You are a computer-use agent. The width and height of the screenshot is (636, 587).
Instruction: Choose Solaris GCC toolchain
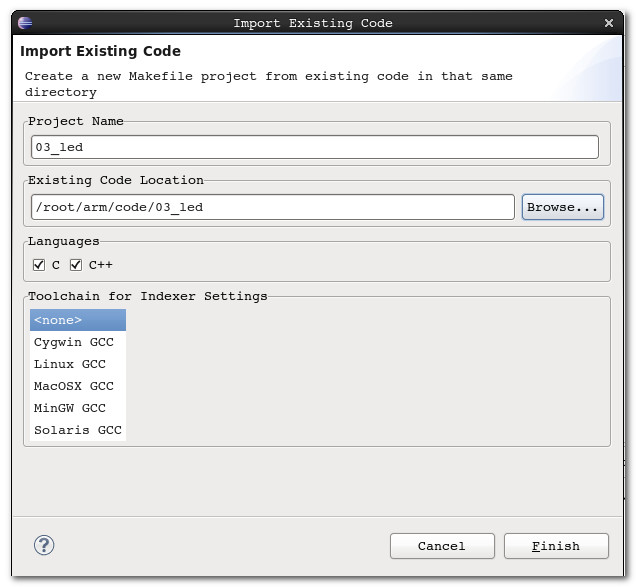click(x=78, y=430)
